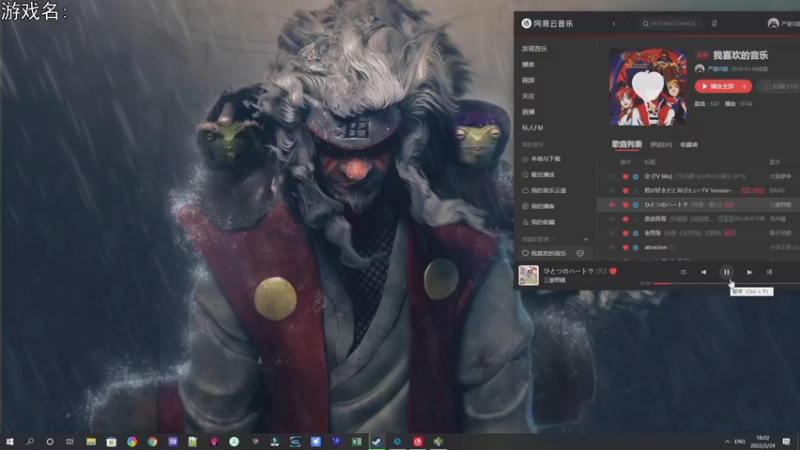
Task: Collapse the 创建的歌单 section
Action: [538, 239]
